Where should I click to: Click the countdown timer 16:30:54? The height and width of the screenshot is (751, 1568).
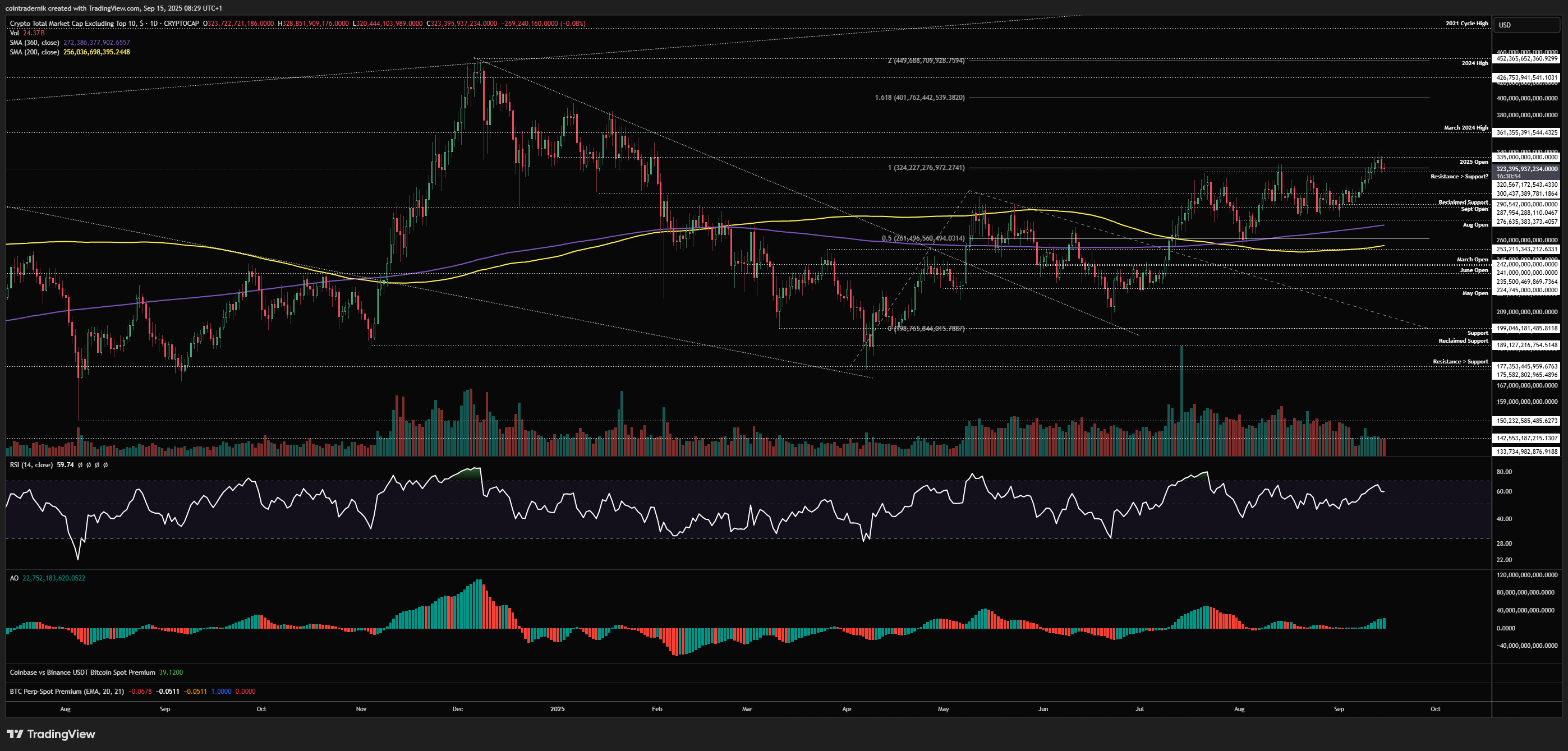pos(1509,177)
